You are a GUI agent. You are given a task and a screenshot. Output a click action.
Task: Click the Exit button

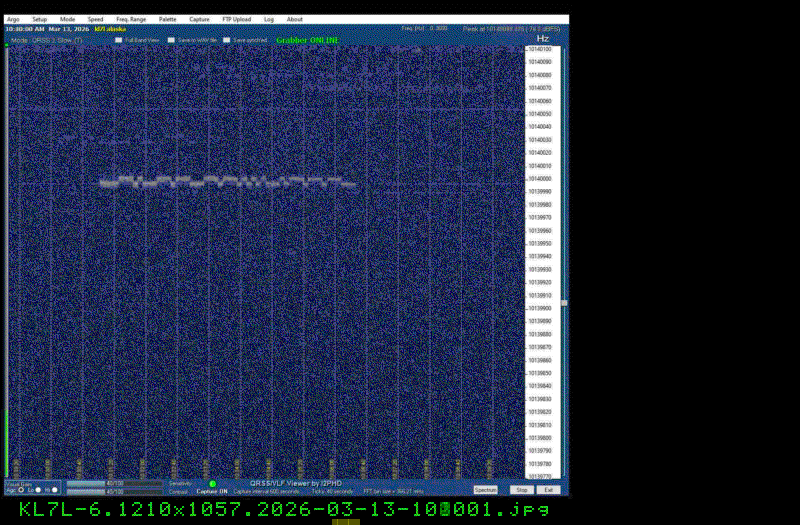click(x=548, y=490)
